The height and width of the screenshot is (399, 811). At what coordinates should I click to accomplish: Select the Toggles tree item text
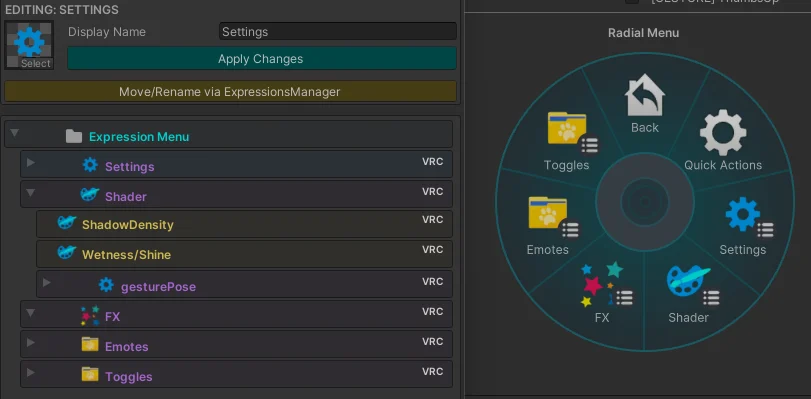pos(129,377)
